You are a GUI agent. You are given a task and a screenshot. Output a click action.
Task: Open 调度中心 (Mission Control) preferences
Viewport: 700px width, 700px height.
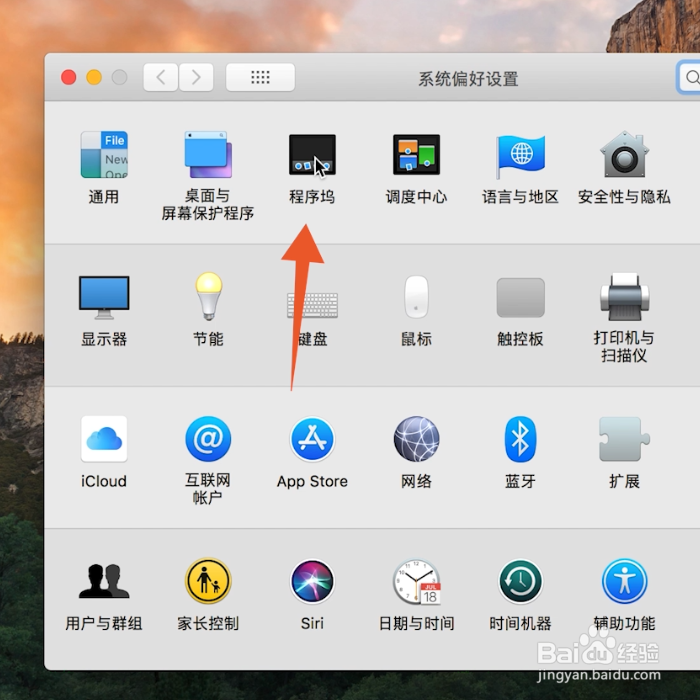click(x=416, y=154)
